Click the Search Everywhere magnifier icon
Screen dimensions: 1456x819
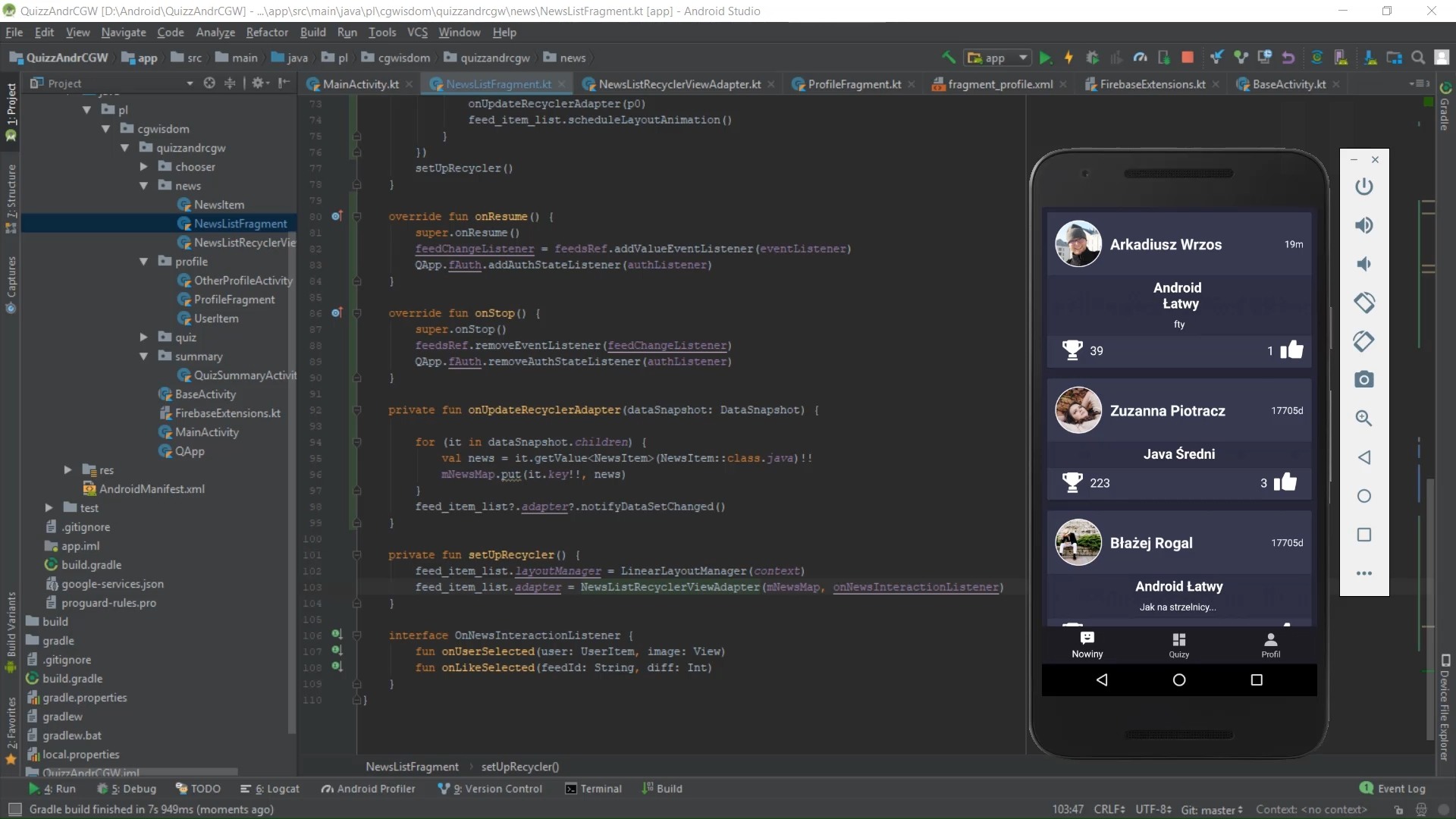pos(1417,58)
